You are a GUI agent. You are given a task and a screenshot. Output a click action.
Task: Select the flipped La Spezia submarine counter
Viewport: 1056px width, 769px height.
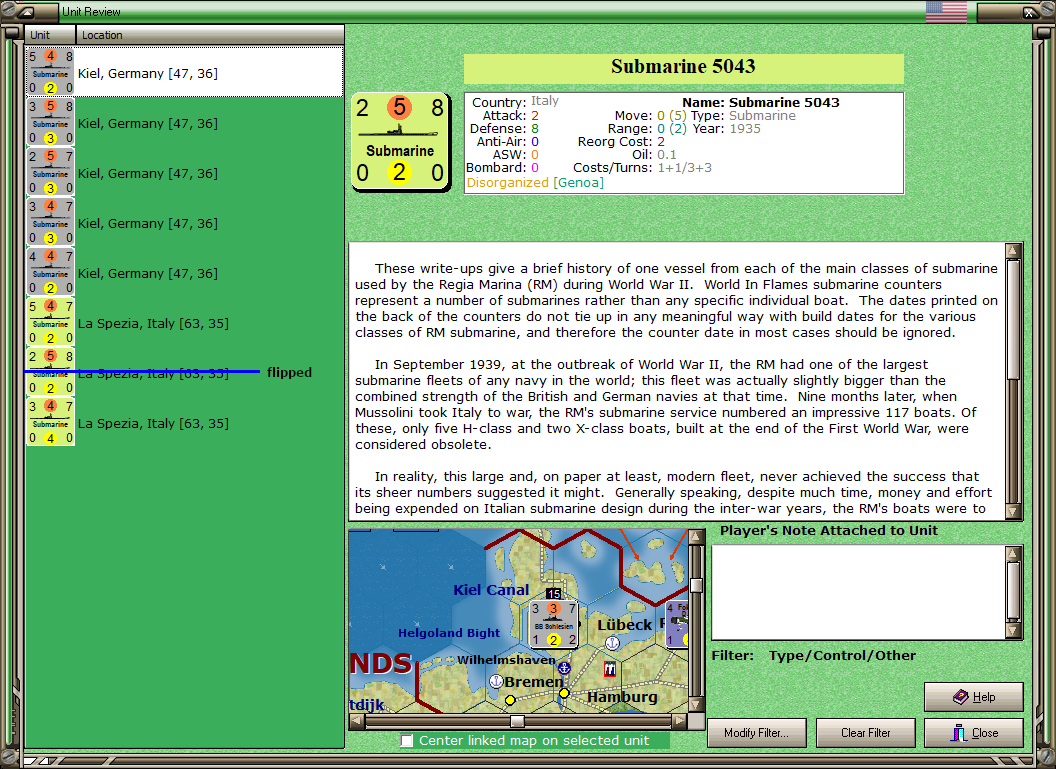[x=51, y=372]
